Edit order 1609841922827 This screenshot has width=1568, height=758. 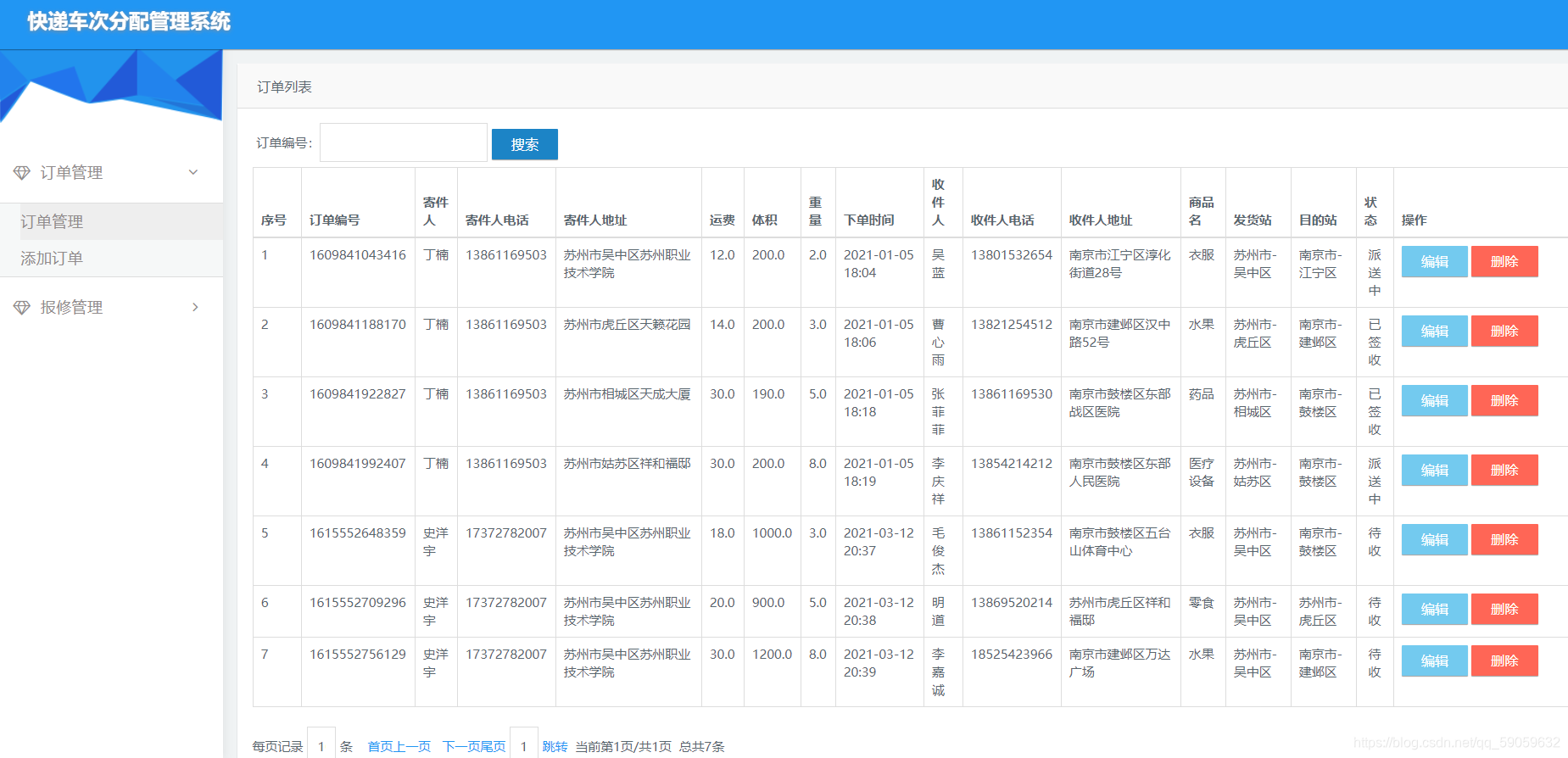pyautogui.click(x=1434, y=400)
